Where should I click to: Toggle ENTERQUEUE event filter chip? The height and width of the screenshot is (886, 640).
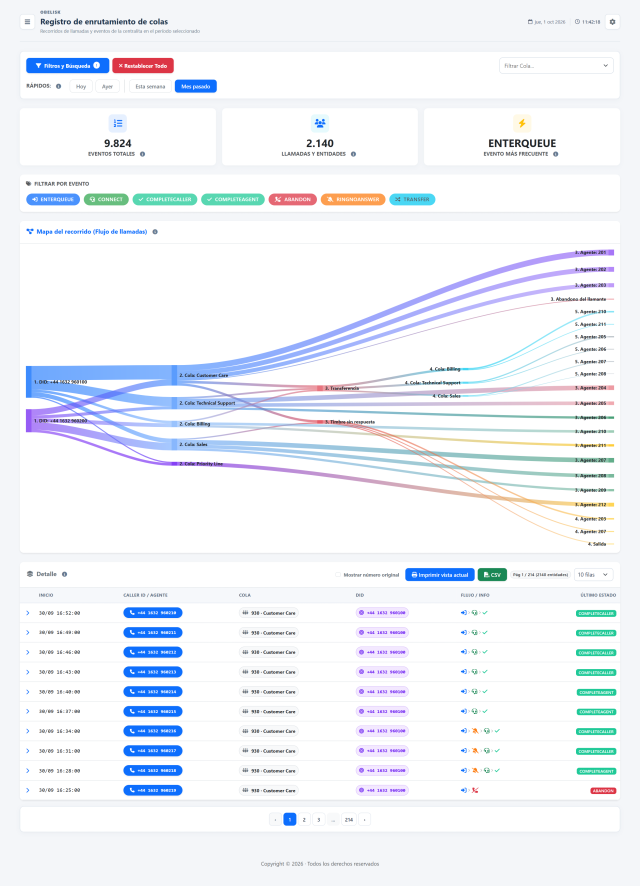tap(53, 199)
